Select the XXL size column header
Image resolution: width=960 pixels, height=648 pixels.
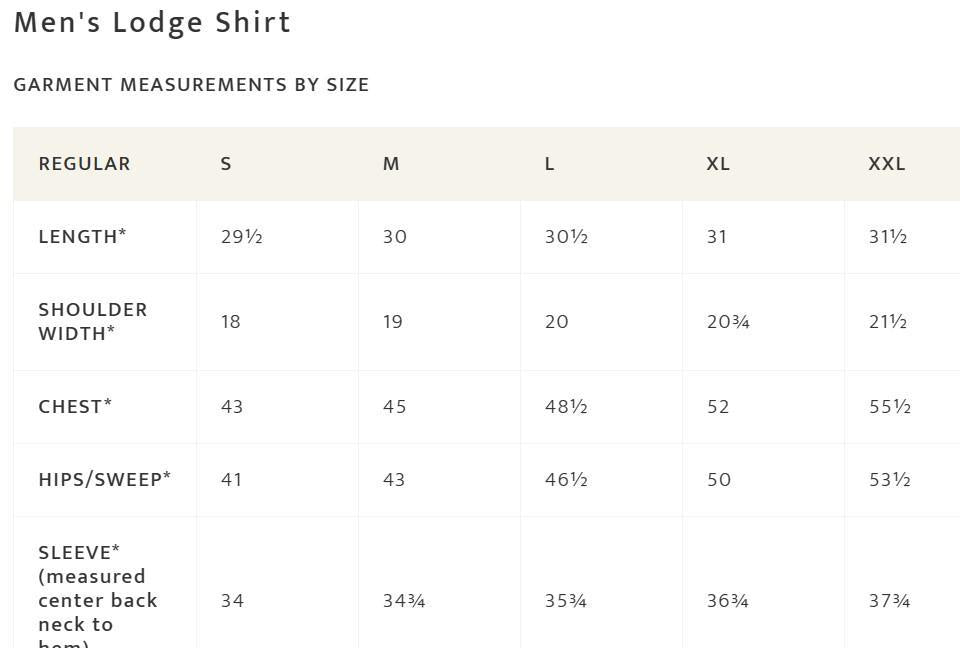coord(887,164)
